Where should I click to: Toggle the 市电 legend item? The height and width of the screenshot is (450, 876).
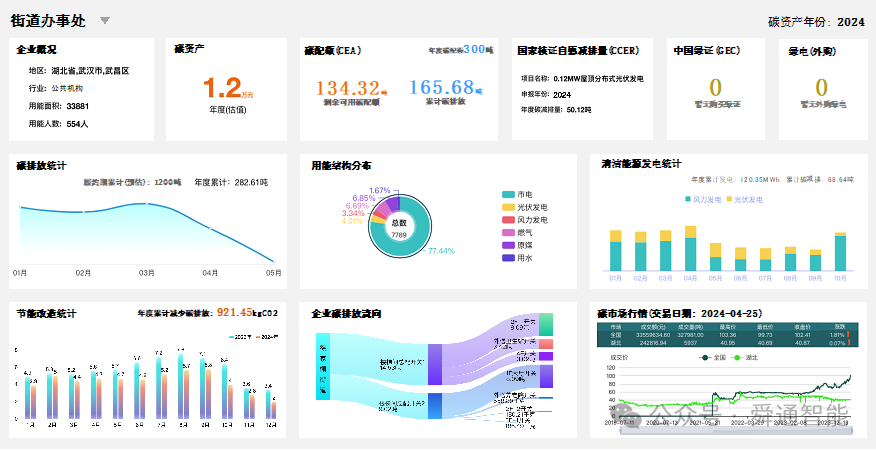coord(517,195)
